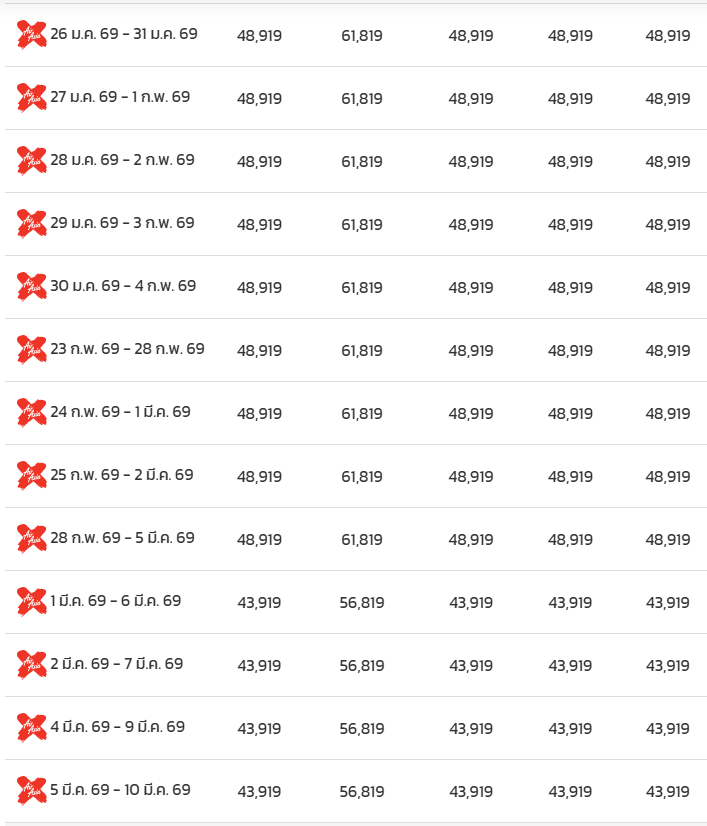Click AirAsia X logo beside 4 มี.ค. 69 row
Screen dimensions: 707x826
32,728
